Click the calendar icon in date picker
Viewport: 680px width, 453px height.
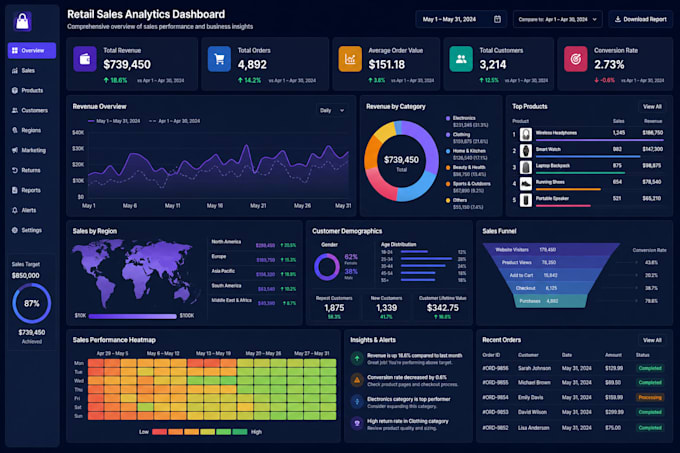(497, 19)
